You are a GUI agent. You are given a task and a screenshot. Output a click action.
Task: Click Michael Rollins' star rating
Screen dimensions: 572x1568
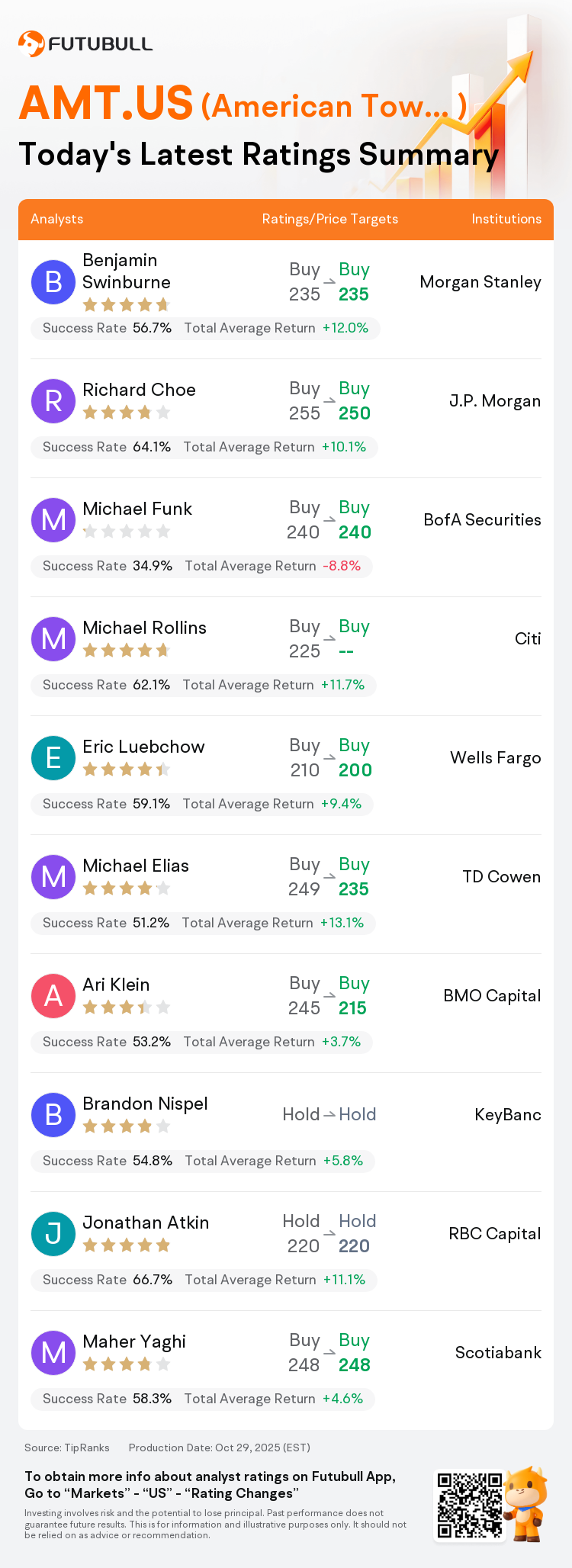(x=126, y=651)
